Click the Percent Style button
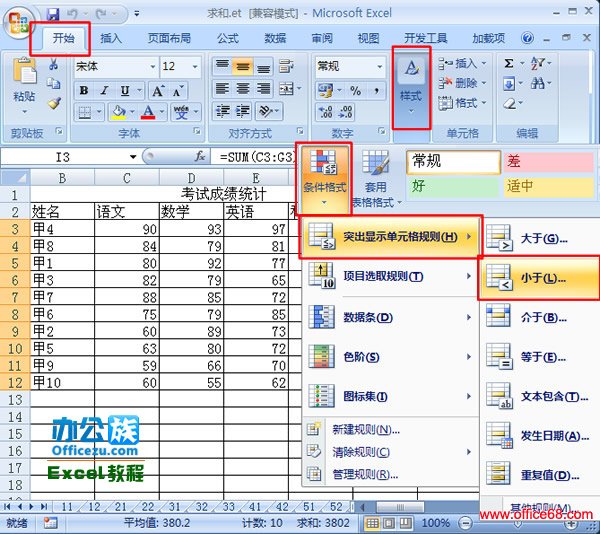This screenshot has height=534, width=600. coord(355,91)
